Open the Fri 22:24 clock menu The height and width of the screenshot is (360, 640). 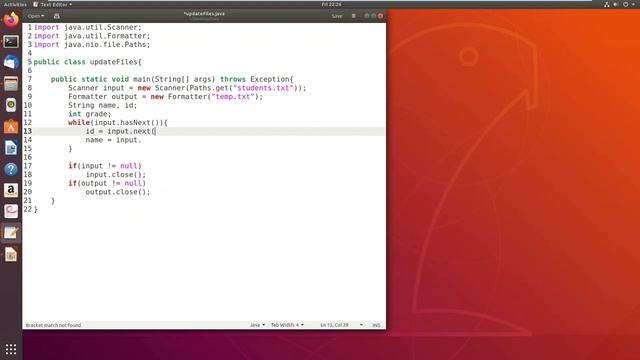click(331, 4)
